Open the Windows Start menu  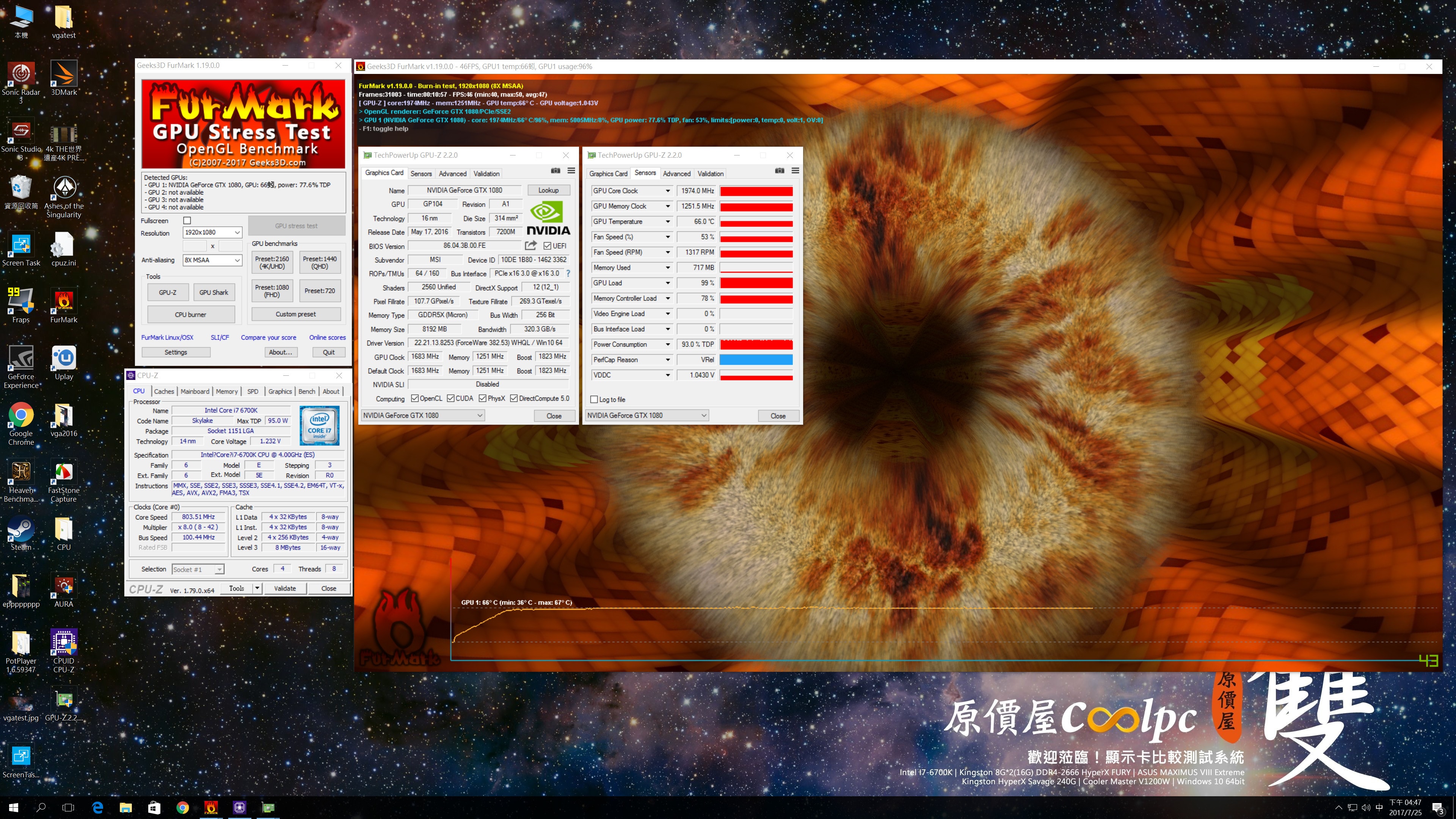tap(14, 808)
